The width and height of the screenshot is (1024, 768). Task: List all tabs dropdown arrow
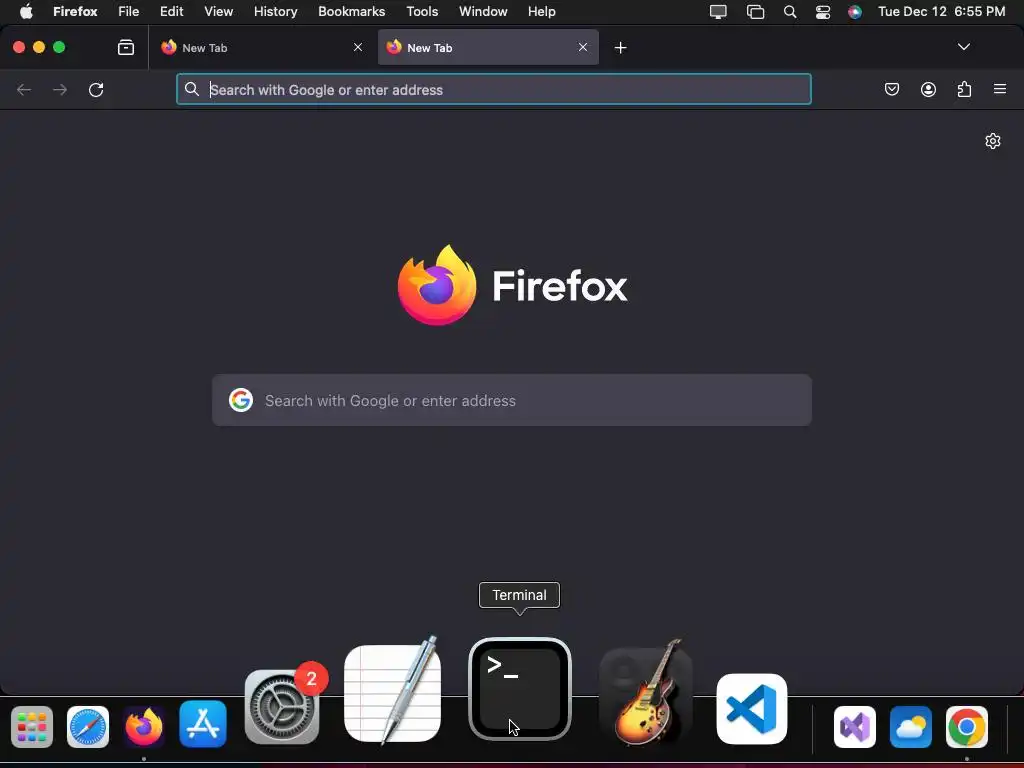963,47
